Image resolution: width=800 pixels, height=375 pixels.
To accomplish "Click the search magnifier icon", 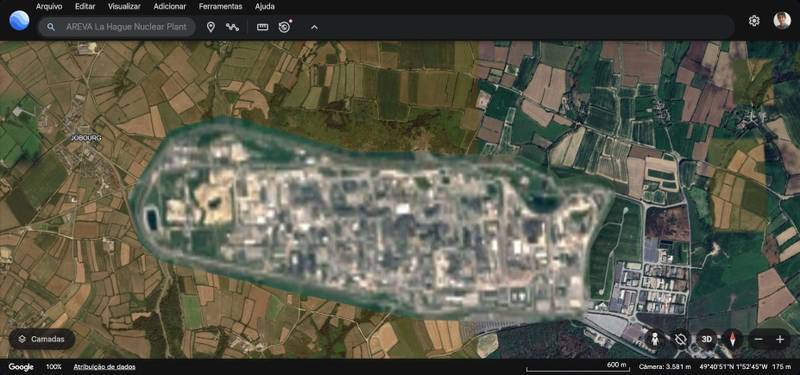I will point(51,27).
